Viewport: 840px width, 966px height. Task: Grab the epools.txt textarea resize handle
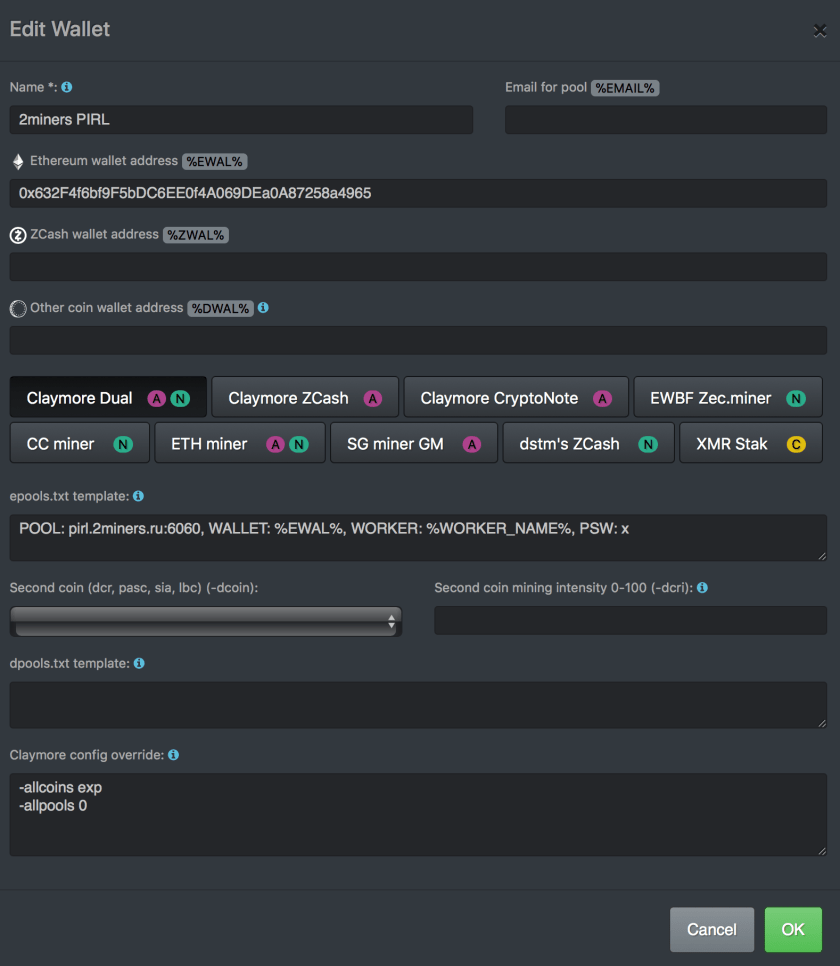(x=822, y=556)
